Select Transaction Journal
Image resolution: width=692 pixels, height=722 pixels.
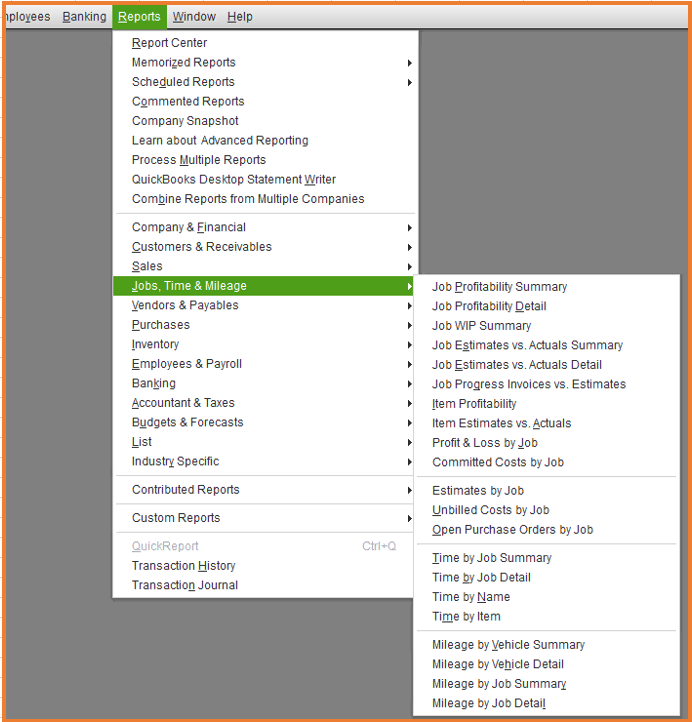click(x=265, y=585)
